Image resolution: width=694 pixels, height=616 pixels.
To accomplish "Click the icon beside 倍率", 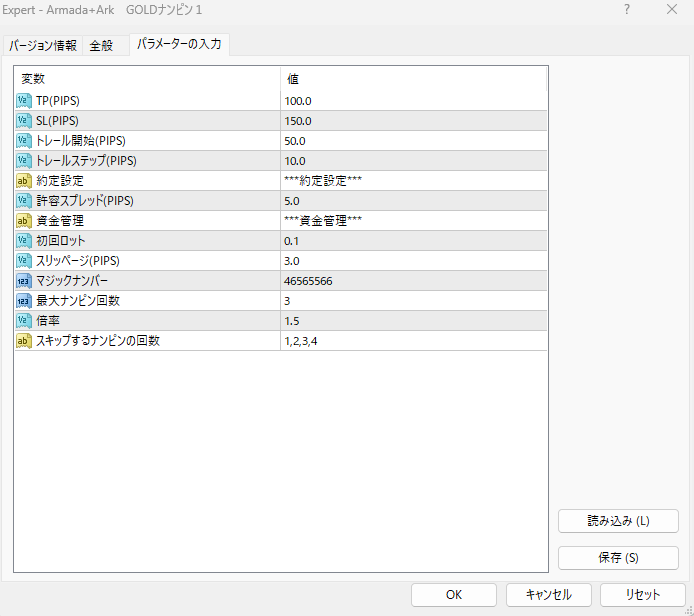I will (x=24, y=321).
